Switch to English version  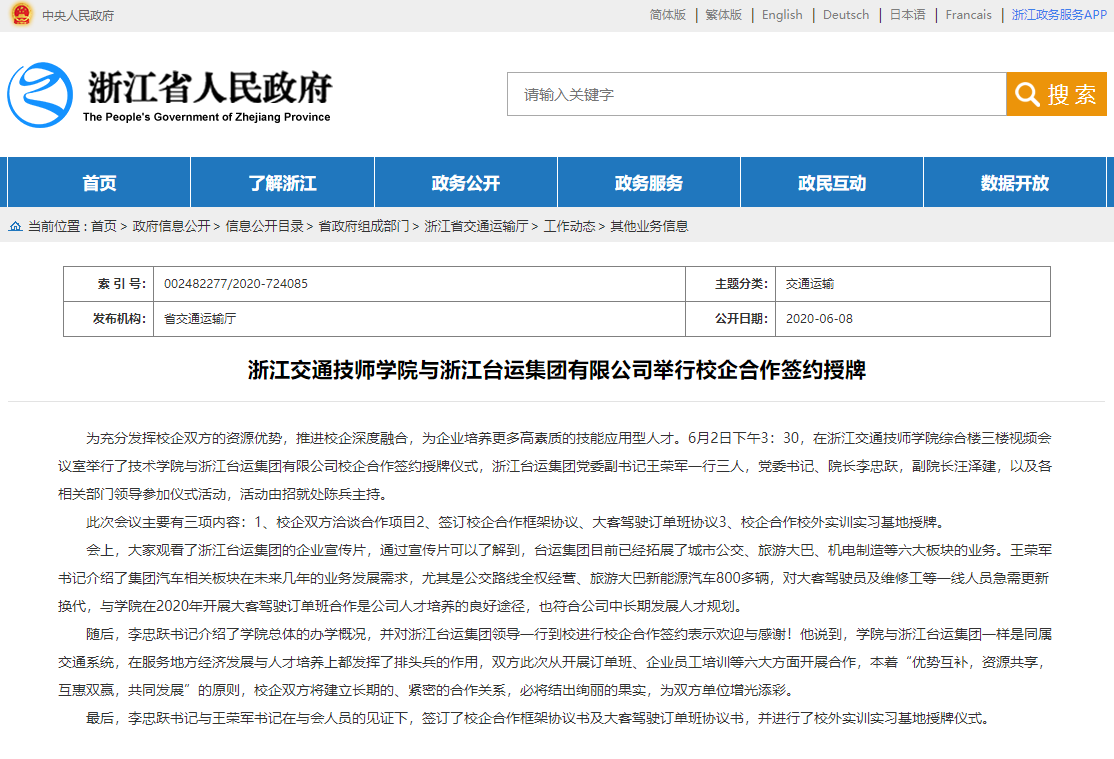782,15
